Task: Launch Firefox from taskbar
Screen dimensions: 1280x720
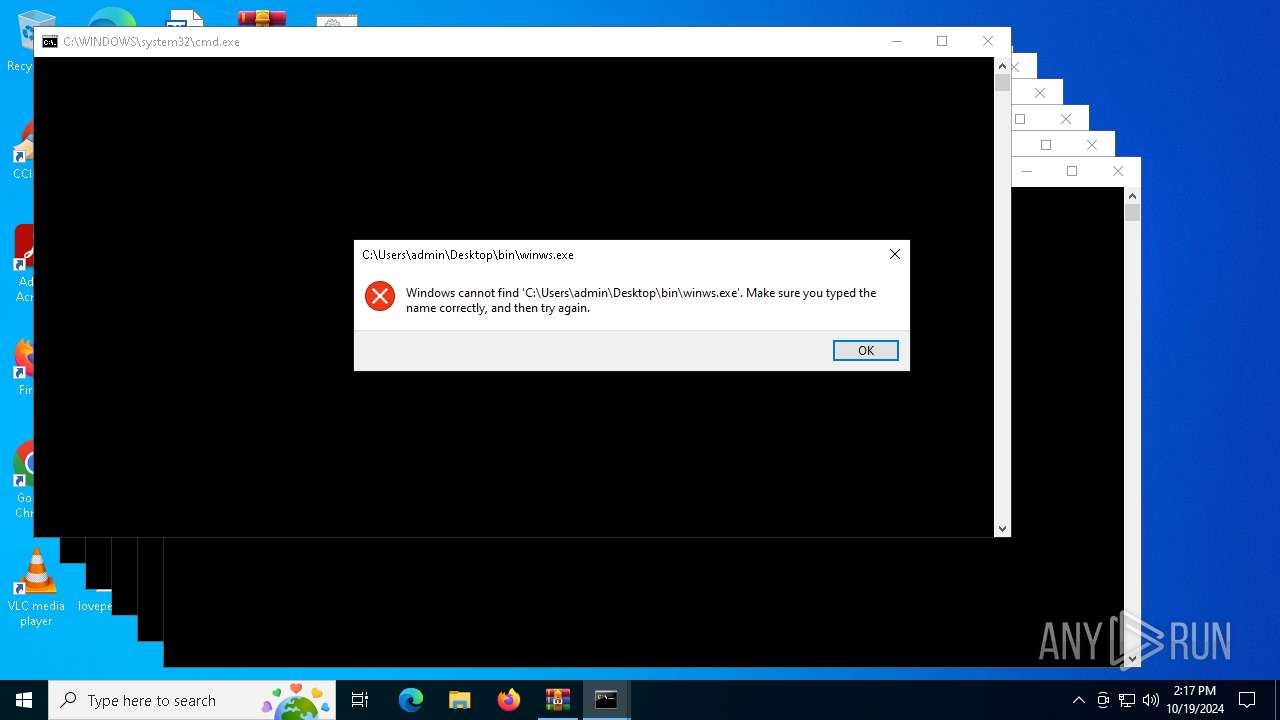Action: (x=509, y=700)
